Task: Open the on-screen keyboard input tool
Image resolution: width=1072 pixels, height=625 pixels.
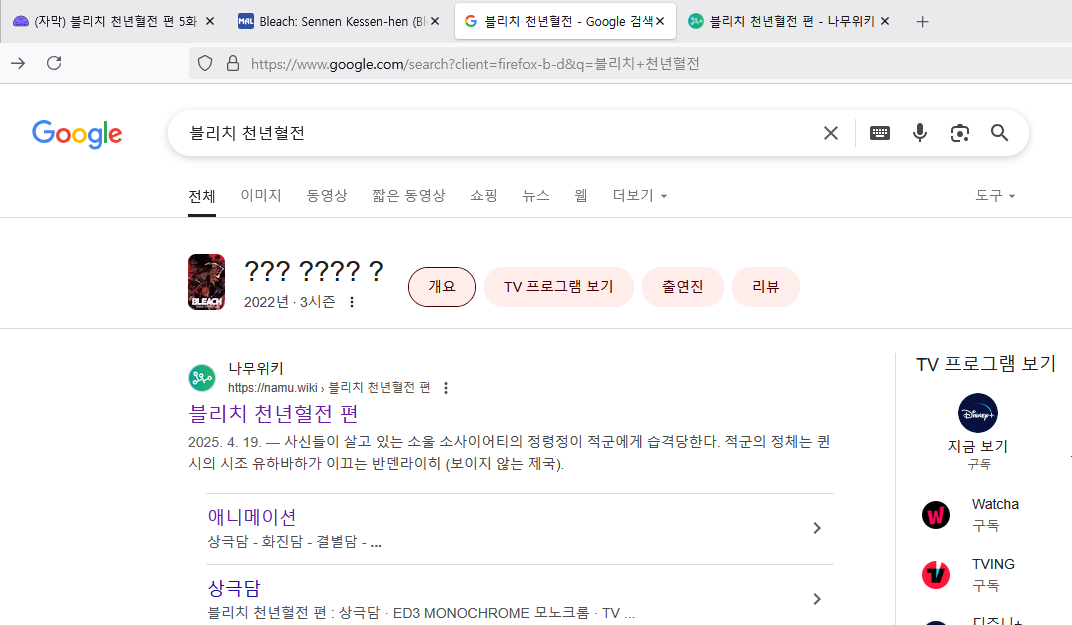Action: pyautogui.click(x=880, y=133)
